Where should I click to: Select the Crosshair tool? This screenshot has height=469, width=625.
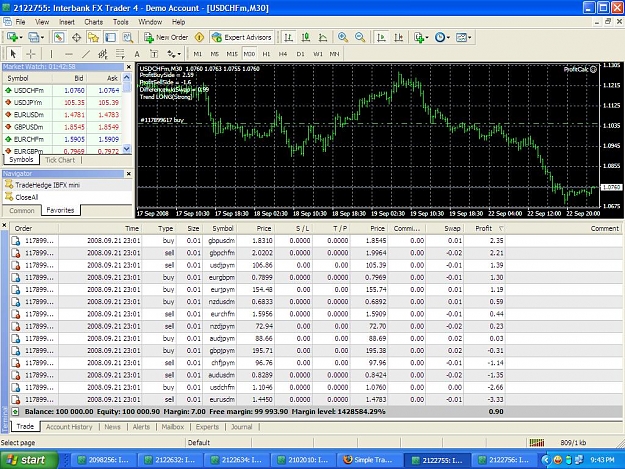pos(31,54)
